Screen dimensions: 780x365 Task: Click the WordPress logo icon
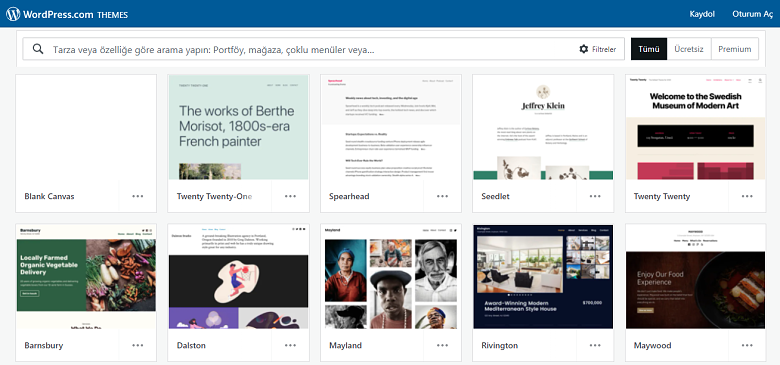(x=13, y=14)
